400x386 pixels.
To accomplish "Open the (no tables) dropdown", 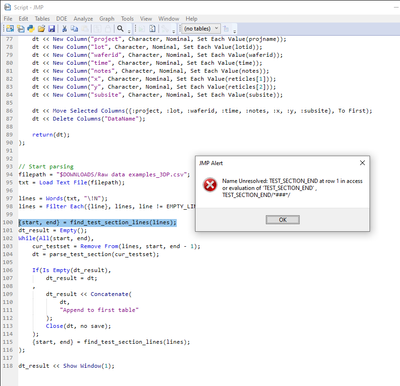I will coord(200,29).
